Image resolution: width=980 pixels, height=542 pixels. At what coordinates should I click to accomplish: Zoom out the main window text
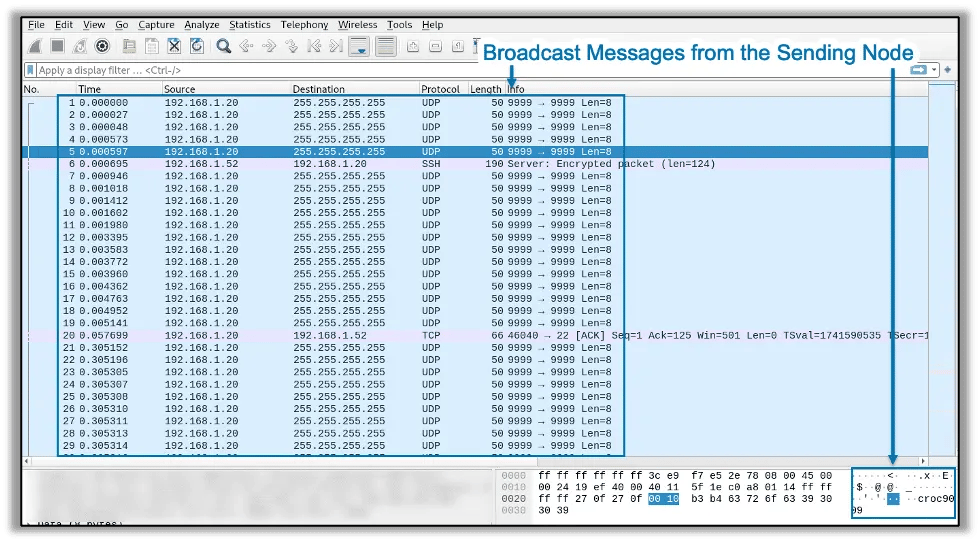436,46
